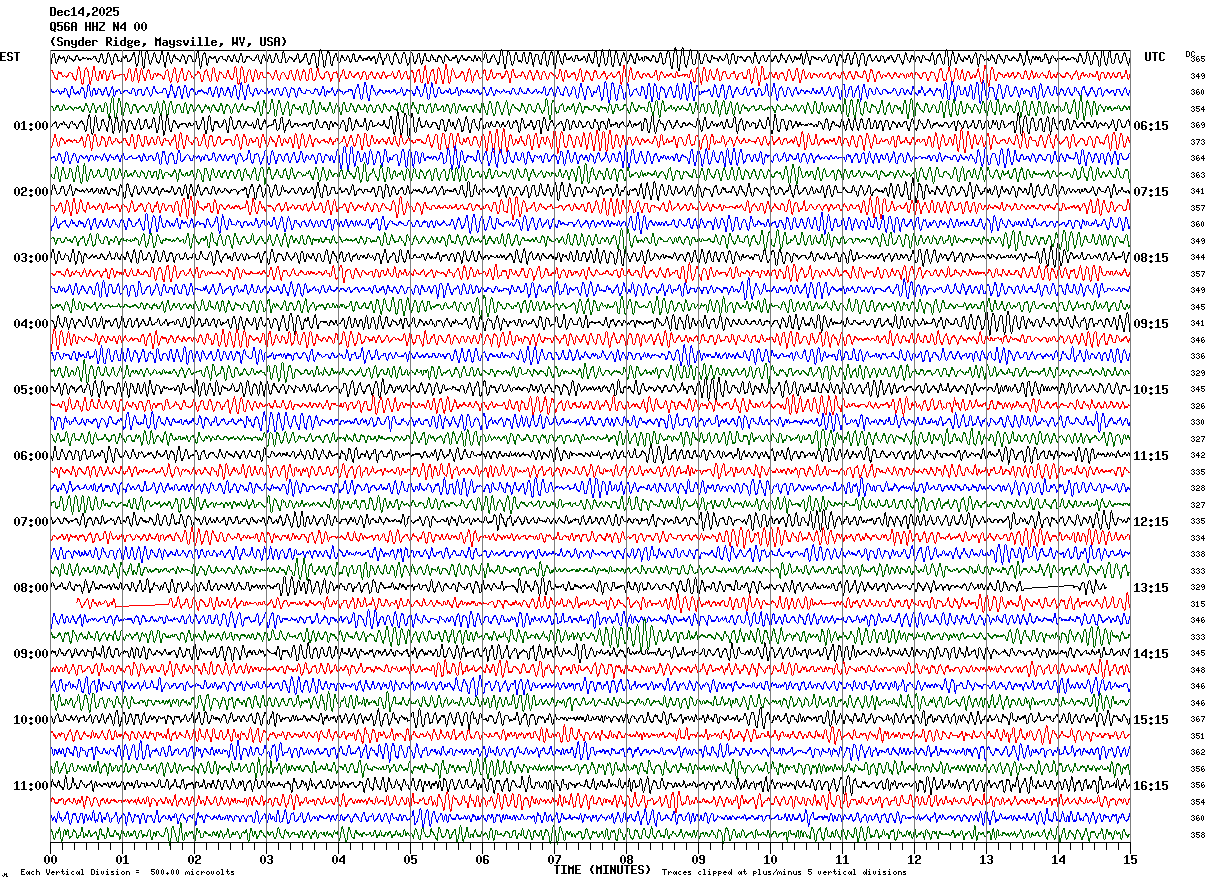Click the Traces clipped footnote text

pos(783,873)
